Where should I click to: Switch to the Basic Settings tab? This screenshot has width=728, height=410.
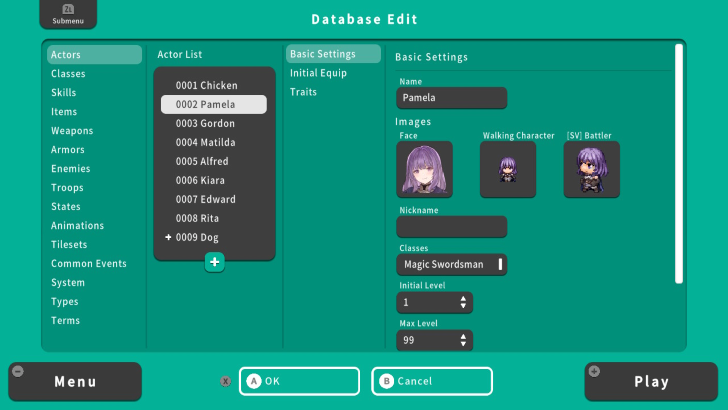point(333,54)
